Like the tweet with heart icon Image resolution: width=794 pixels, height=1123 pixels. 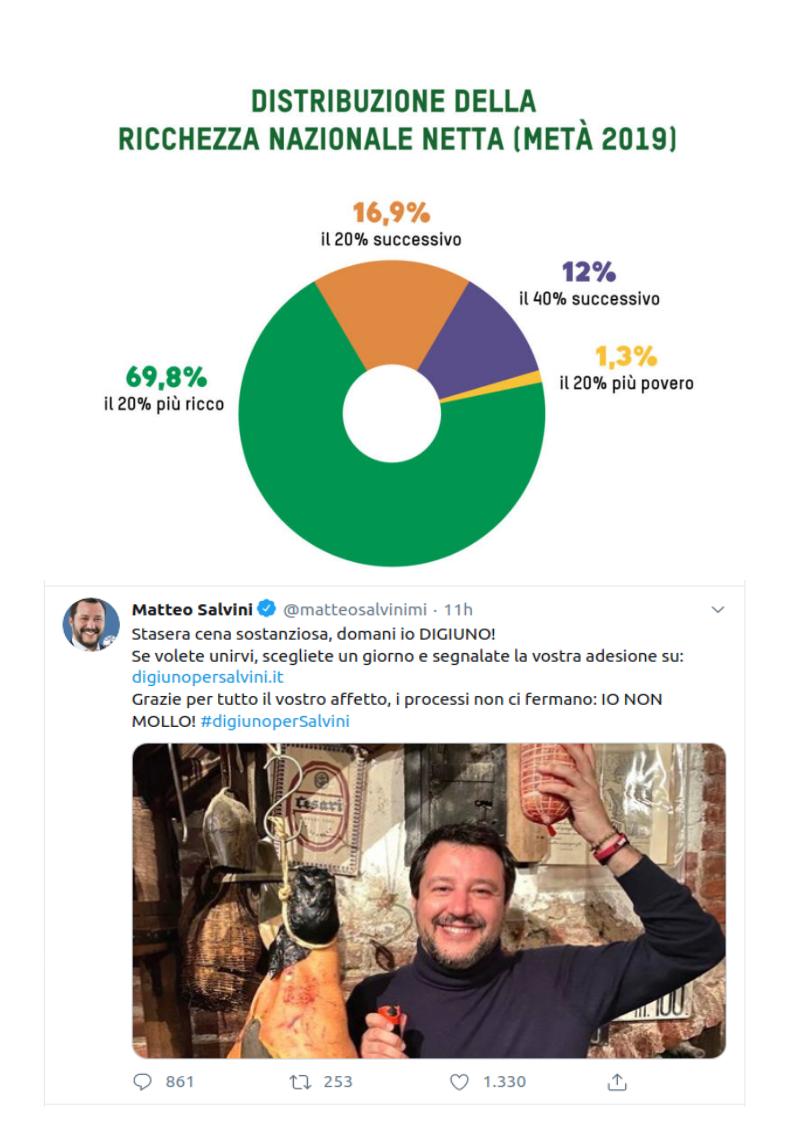459,1081
